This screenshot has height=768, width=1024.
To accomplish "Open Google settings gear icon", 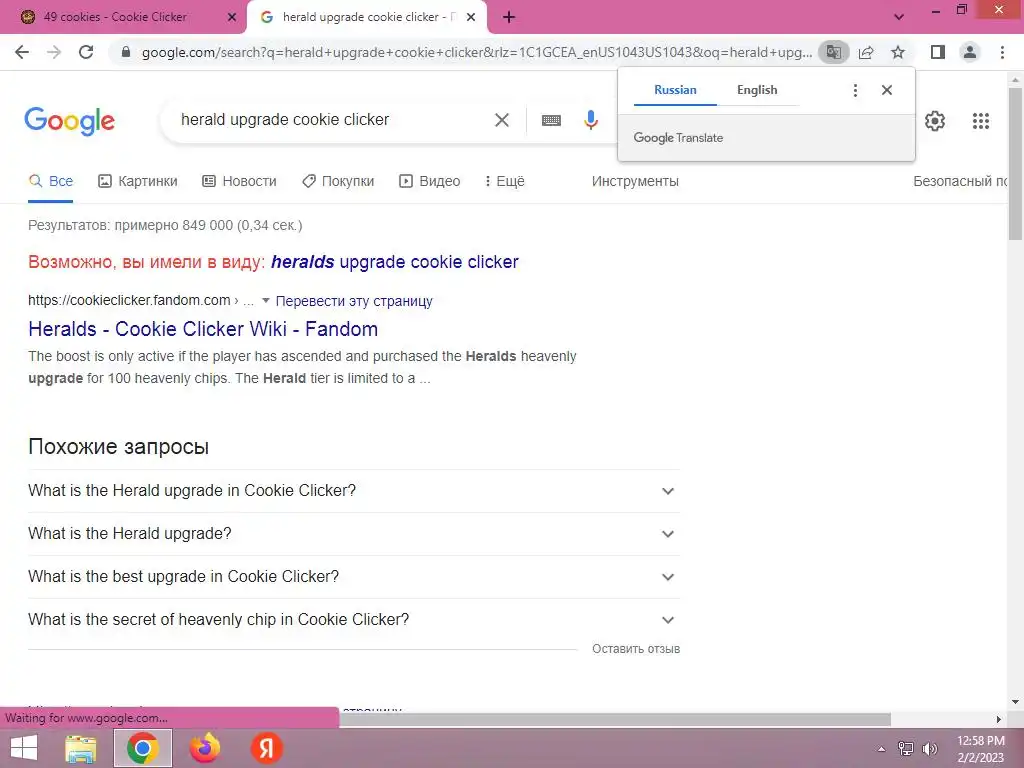I will coord(935,121).
